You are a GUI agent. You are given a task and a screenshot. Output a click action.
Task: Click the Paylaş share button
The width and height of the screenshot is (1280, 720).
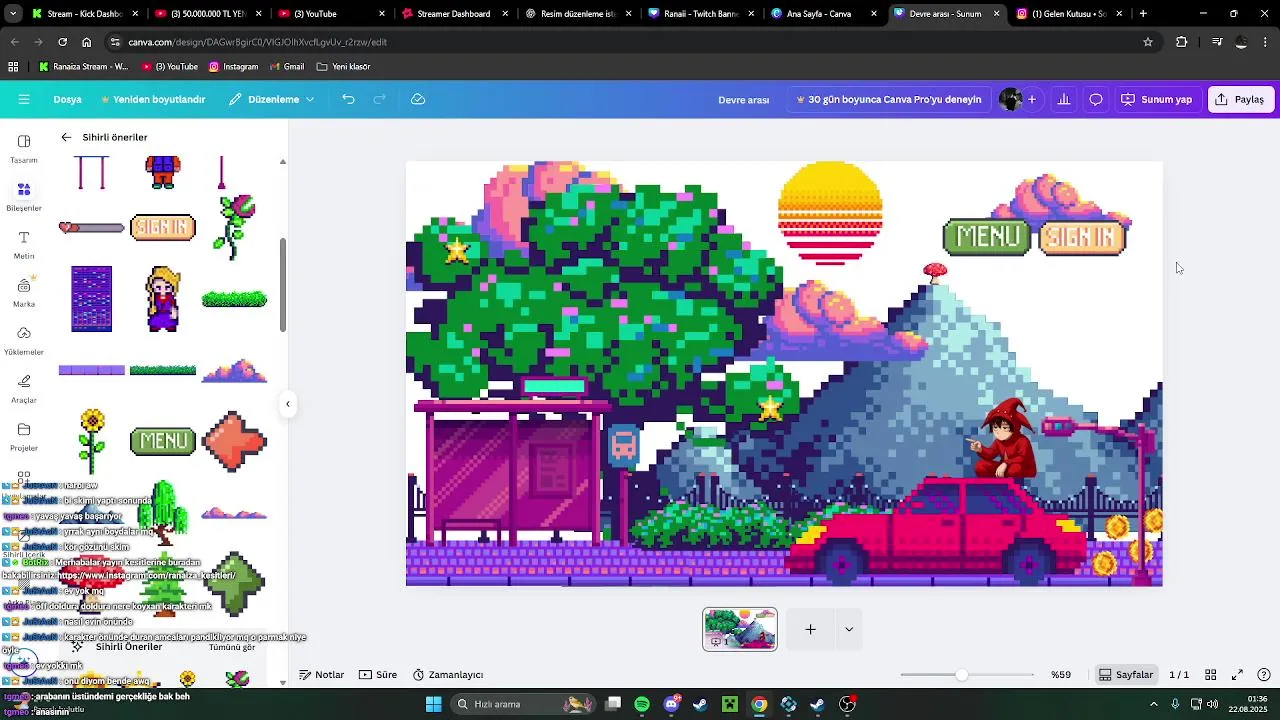[1240, 99]
